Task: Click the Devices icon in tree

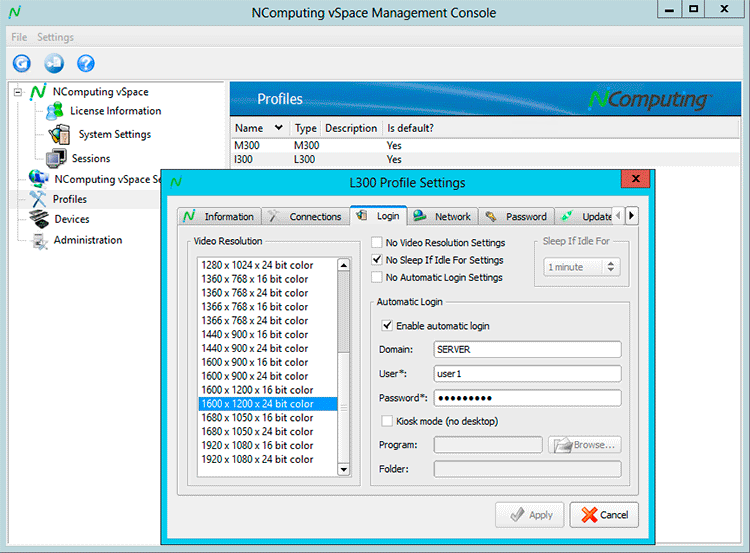Action: (39, 219)
